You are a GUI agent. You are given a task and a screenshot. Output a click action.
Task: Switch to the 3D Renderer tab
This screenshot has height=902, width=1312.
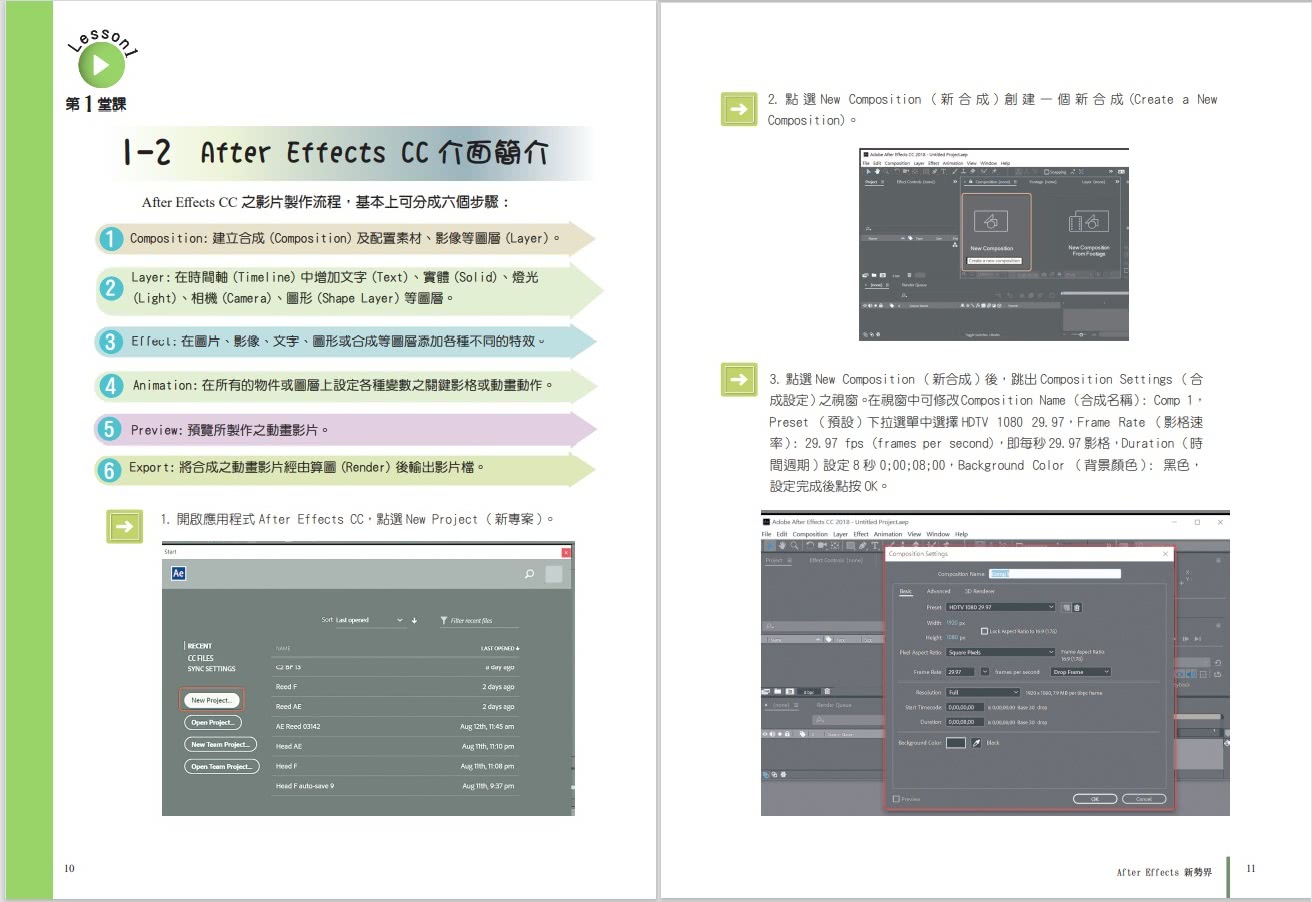click(980, 591)
